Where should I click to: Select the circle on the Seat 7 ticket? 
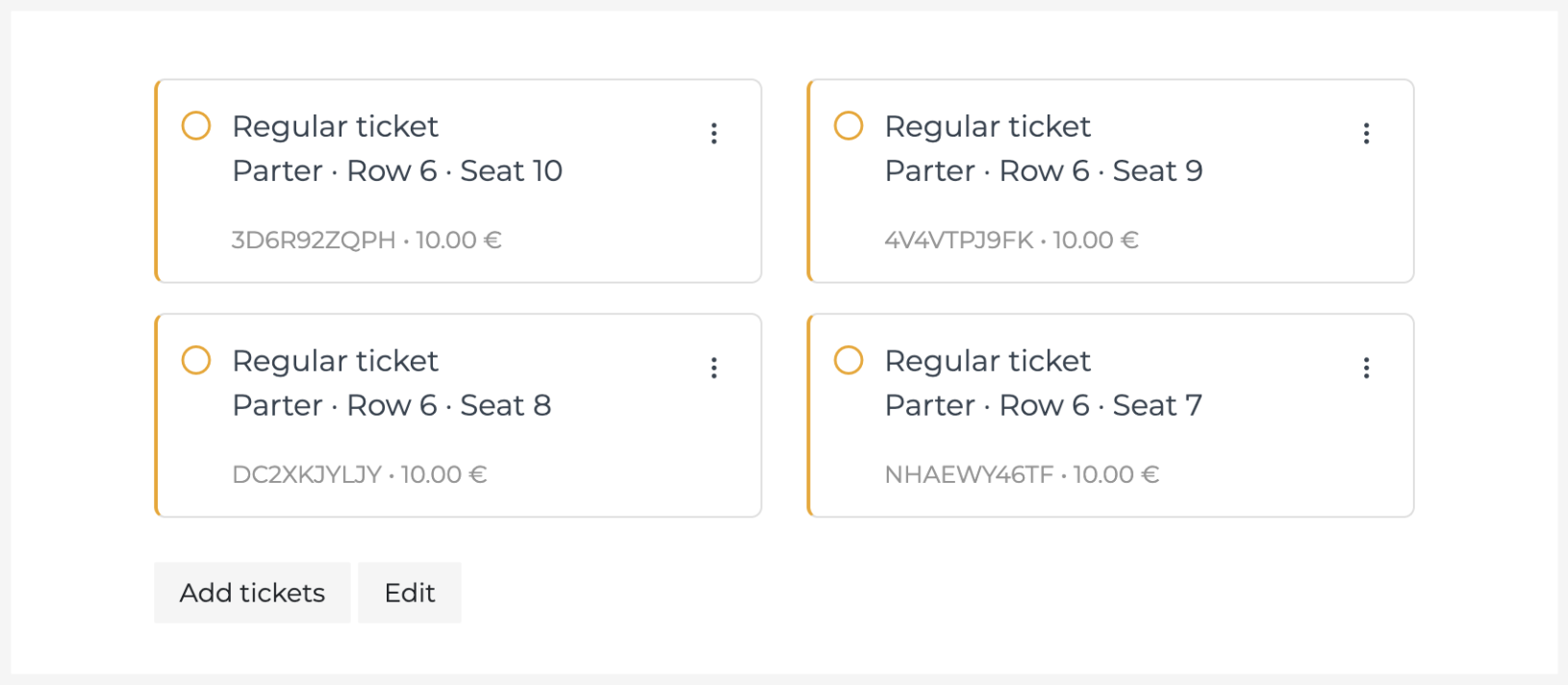click(x=848, y=360)
